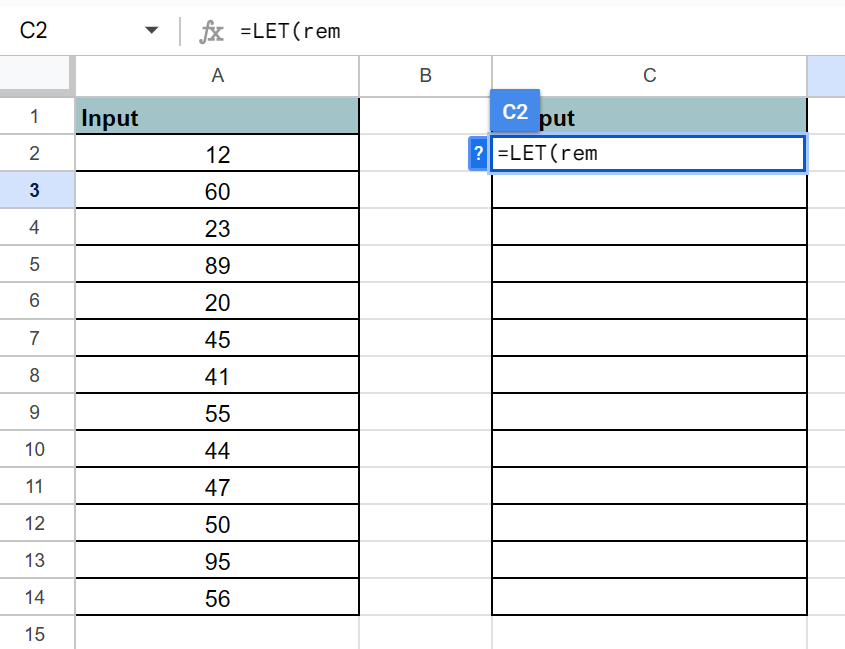845x649 pixels.
Task: Click the select-all corner box
Action: point(37,75)
